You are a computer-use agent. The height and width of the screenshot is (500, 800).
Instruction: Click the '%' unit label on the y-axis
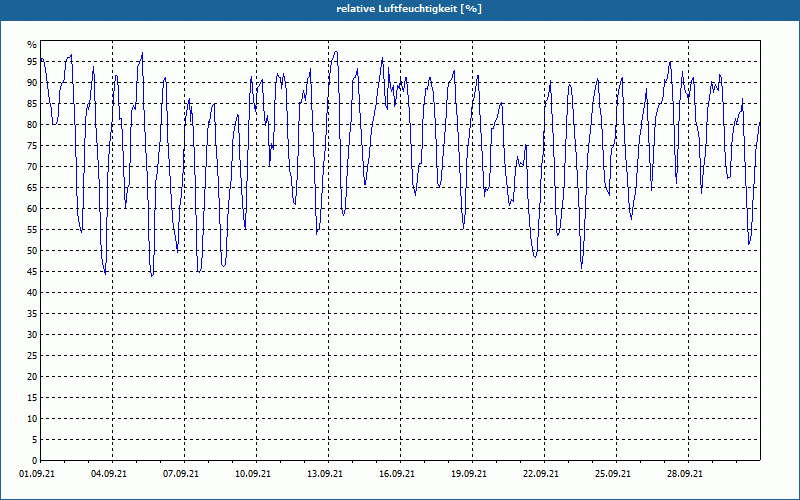(x=32, y=45)
